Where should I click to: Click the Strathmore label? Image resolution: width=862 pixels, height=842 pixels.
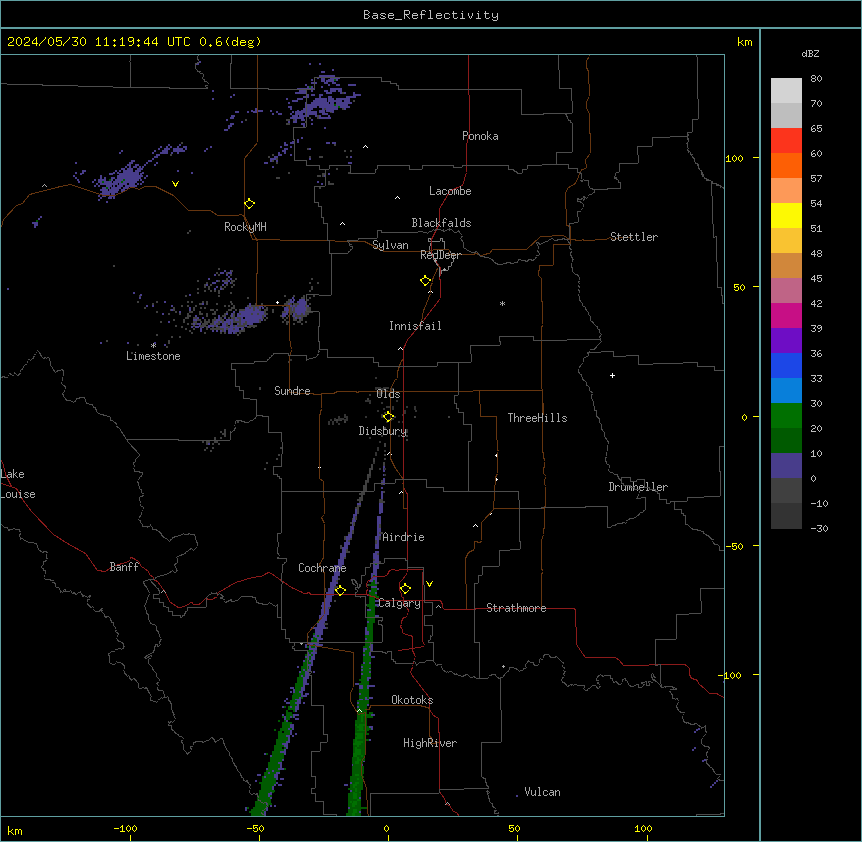pos(516,608)
